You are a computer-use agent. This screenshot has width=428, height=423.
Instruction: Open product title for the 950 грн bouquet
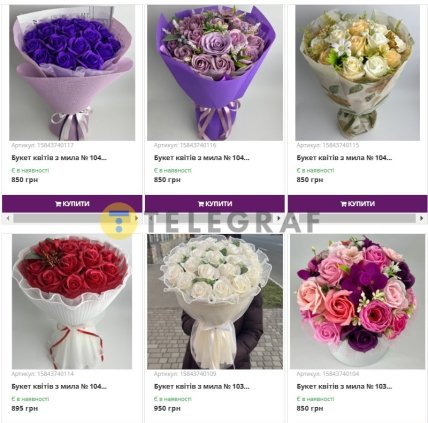(202, 386)
